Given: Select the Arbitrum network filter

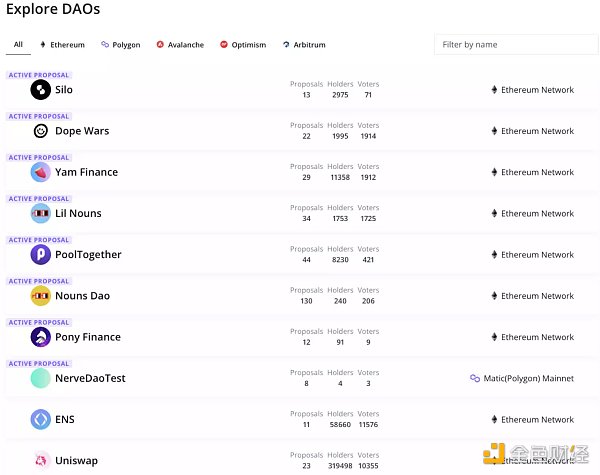Looking at the screenshot, I should 304,45.
